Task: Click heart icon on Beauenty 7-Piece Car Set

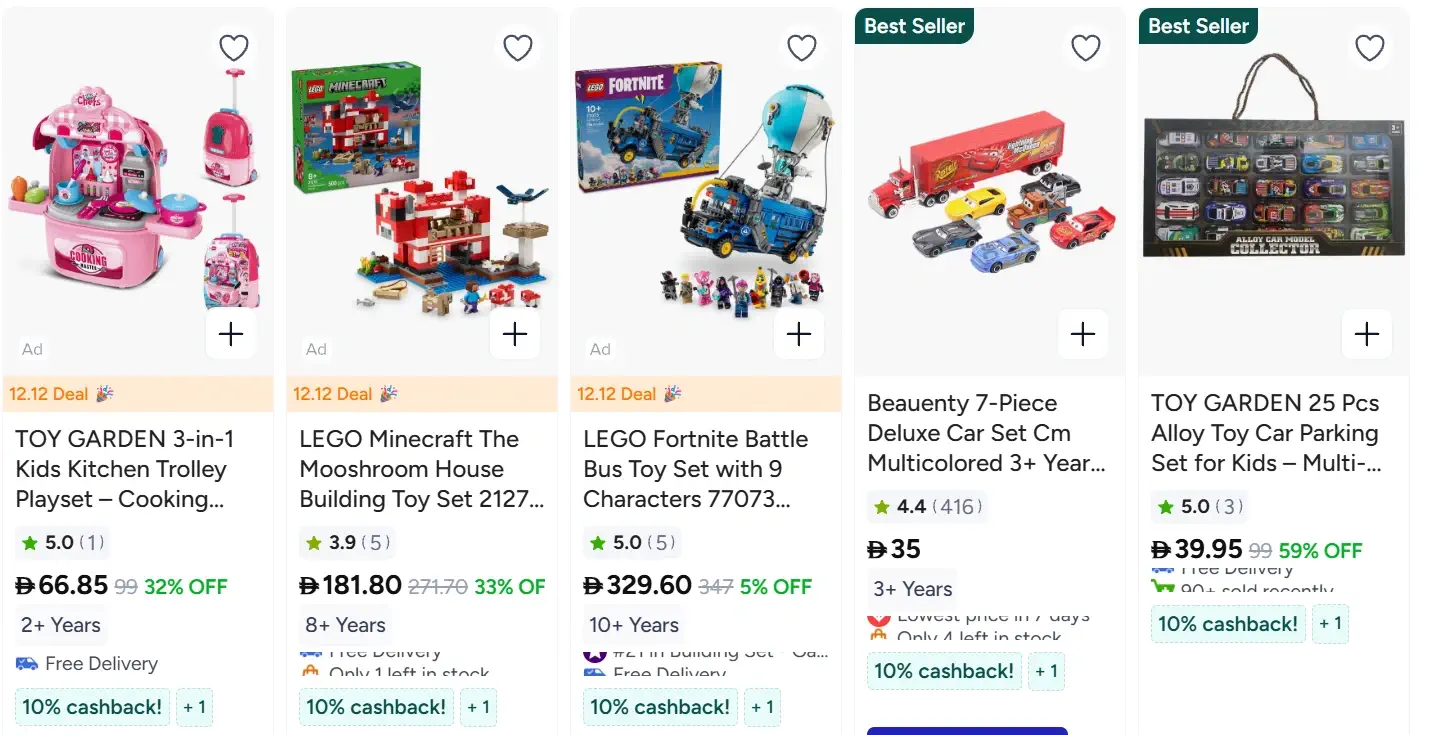Action: (x=1085, y=48)
